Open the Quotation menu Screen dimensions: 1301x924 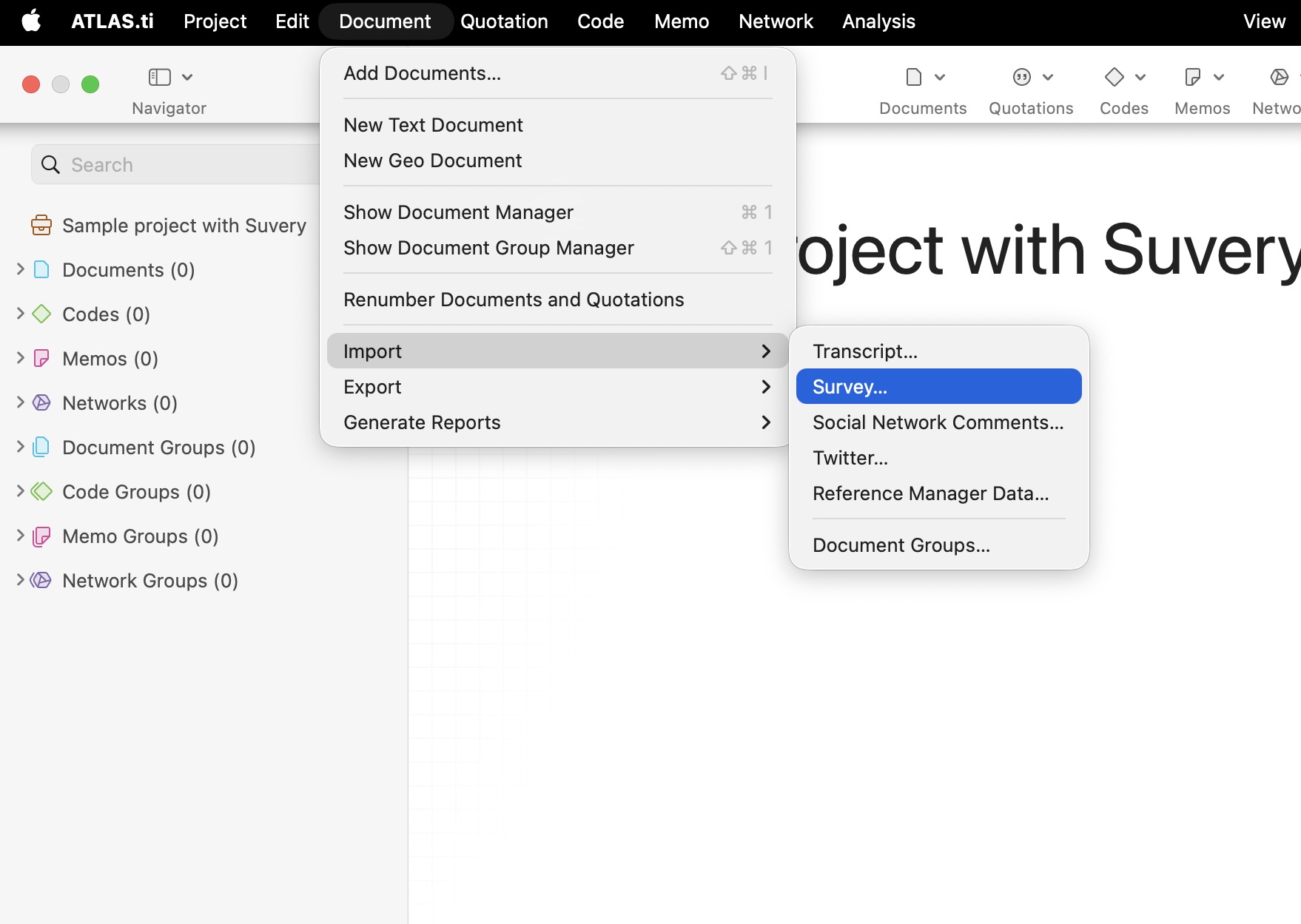[504, 21]
